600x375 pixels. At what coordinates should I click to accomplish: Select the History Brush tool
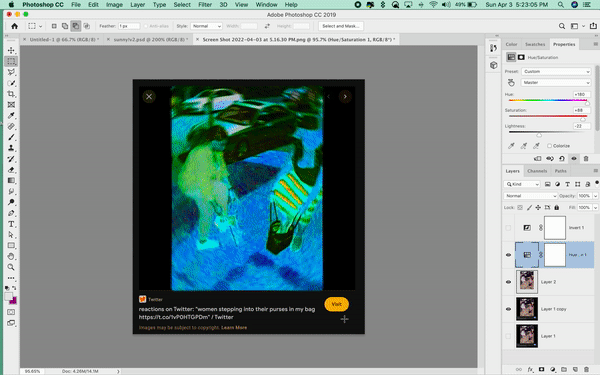pos(11,159)
